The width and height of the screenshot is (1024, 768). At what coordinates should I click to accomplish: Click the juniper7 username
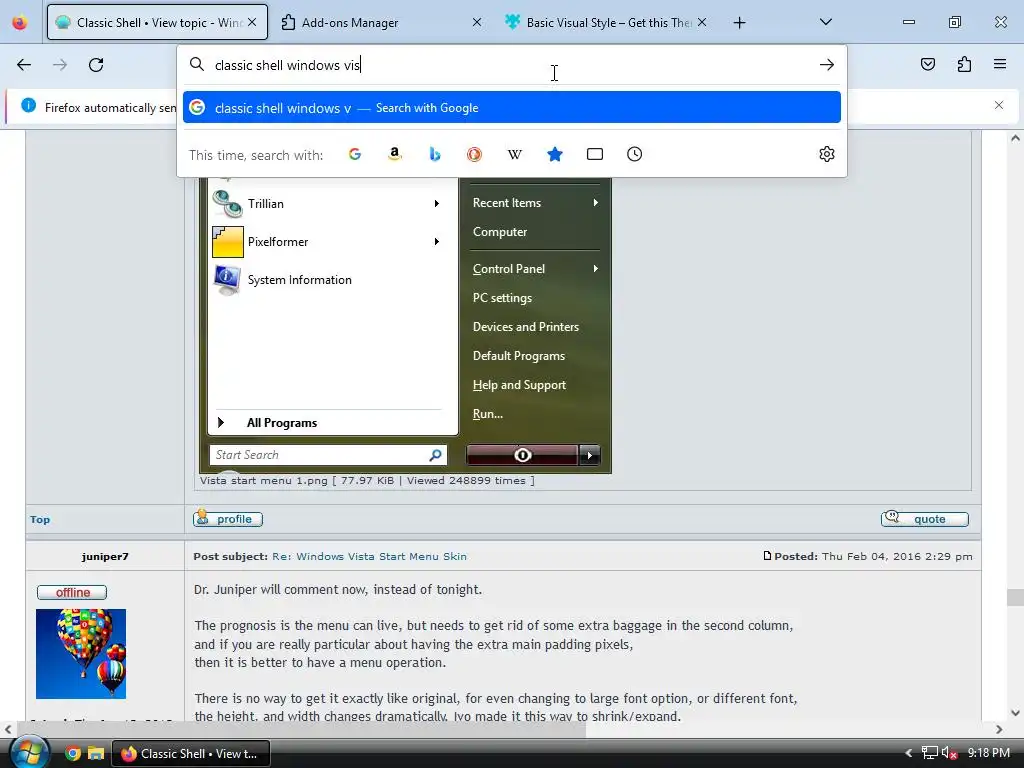click(x=105, y=556)
